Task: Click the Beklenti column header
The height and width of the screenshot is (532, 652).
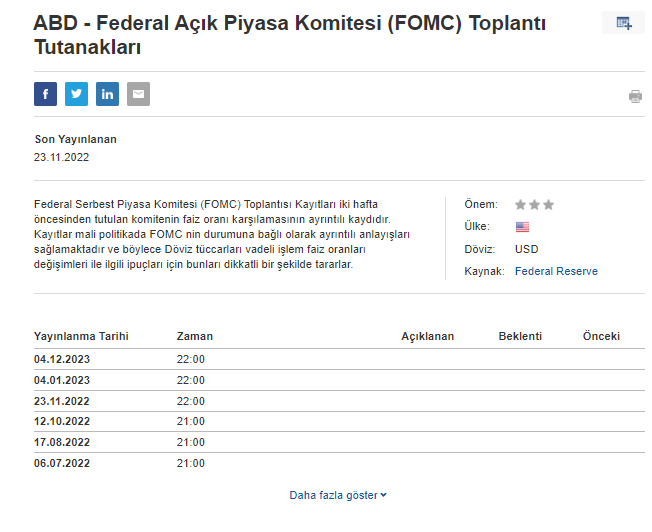Action: point(520,336)
